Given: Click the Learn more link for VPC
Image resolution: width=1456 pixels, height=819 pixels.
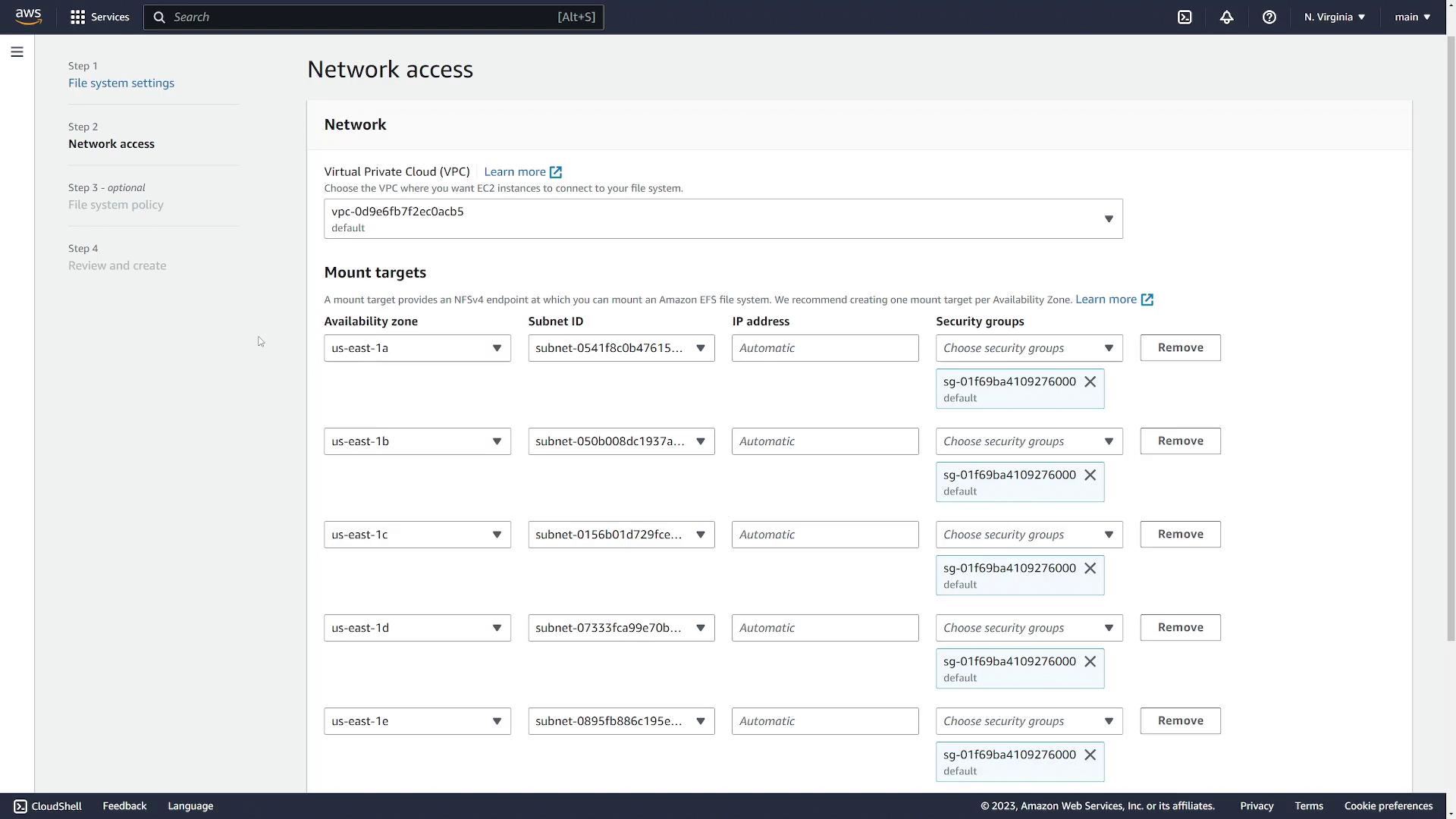Looking at the screenshot, I should click(522, 171).
